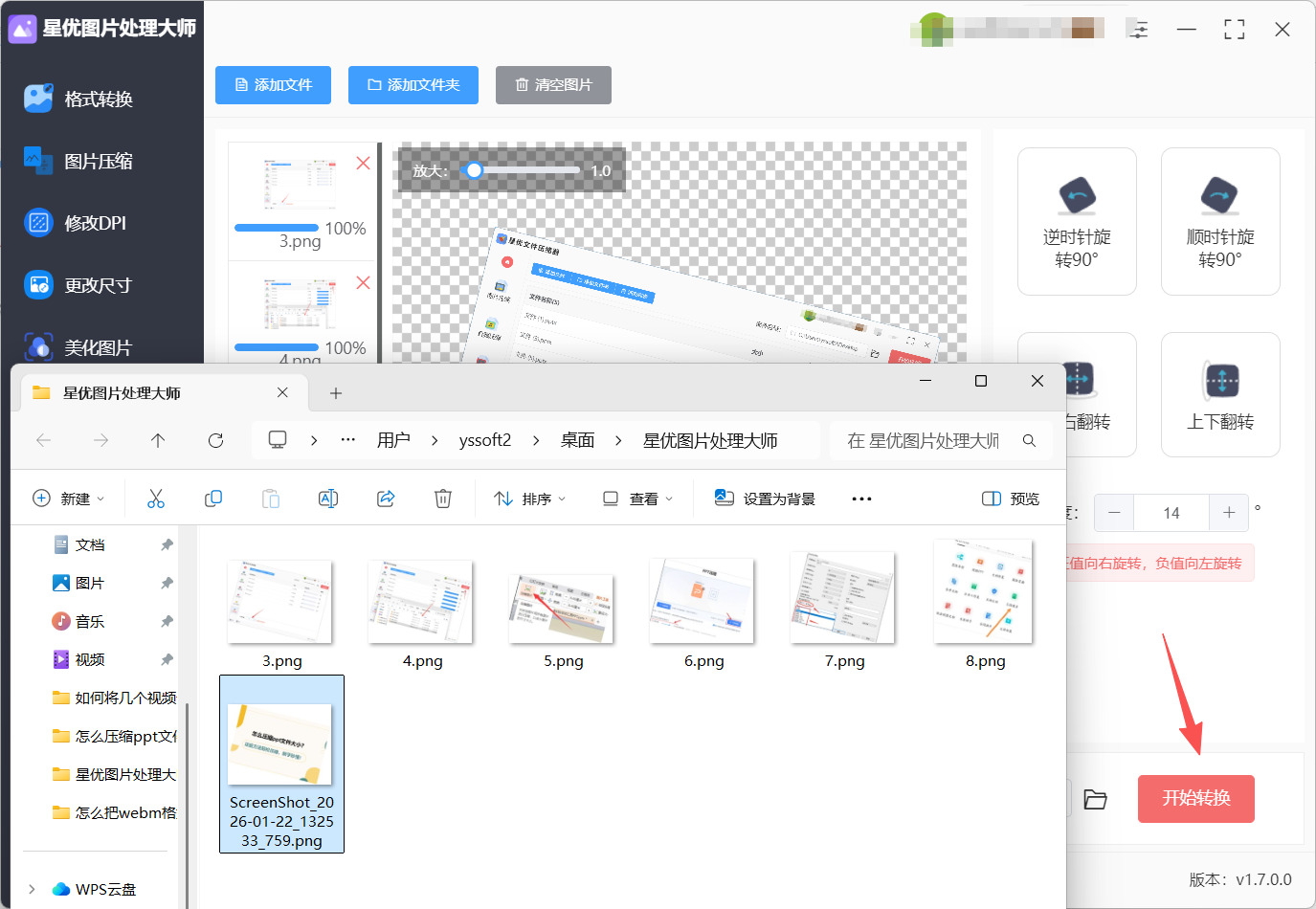Go back in File Explorer
This screenshot has width=1316, height=909.
coord(43,440)
